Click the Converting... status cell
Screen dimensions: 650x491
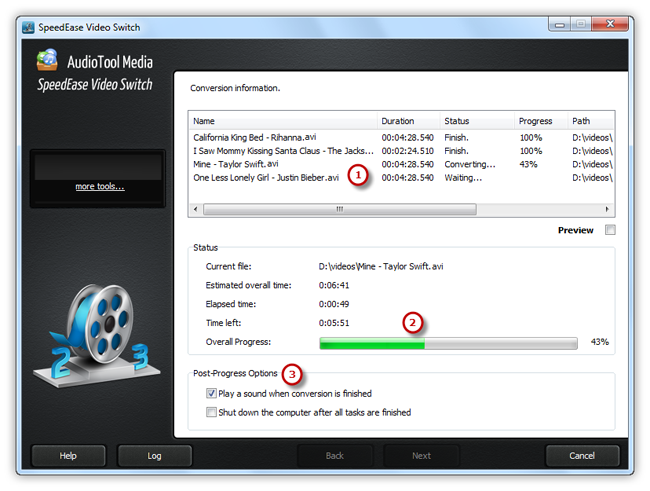point(470,164)
